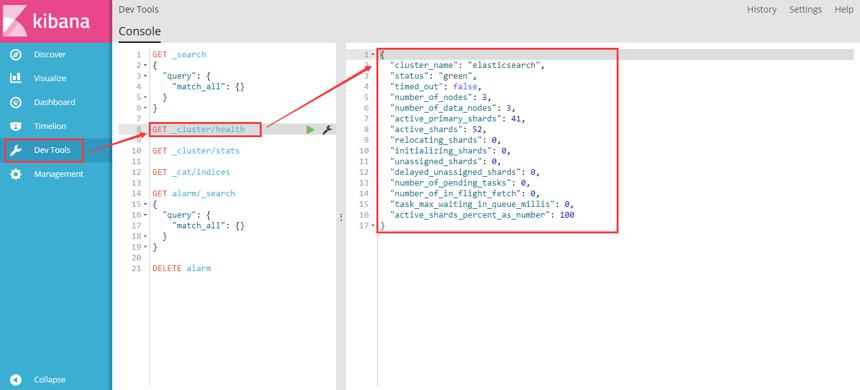Fold the JSON block at line 15
Screen dimensions: 860x390
pos(144,204)
